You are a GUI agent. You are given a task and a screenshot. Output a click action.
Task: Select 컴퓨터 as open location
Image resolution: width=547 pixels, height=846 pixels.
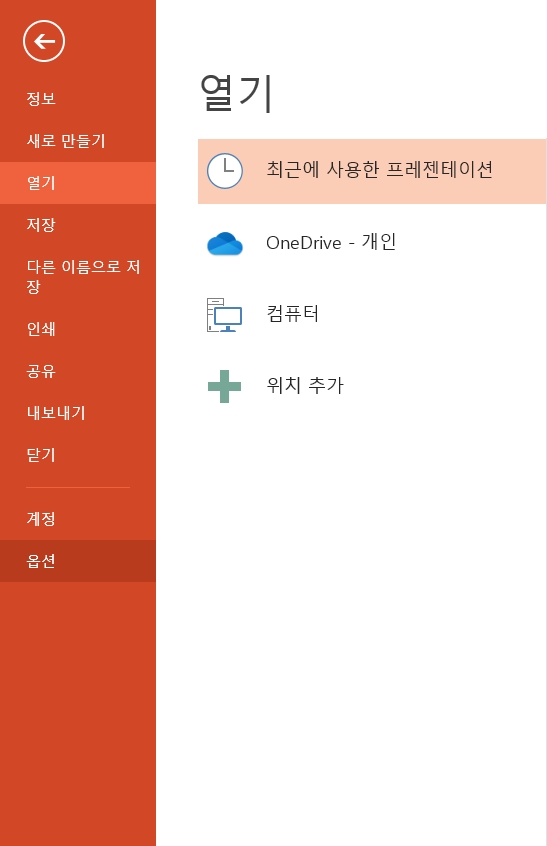[x=372, y=315]
